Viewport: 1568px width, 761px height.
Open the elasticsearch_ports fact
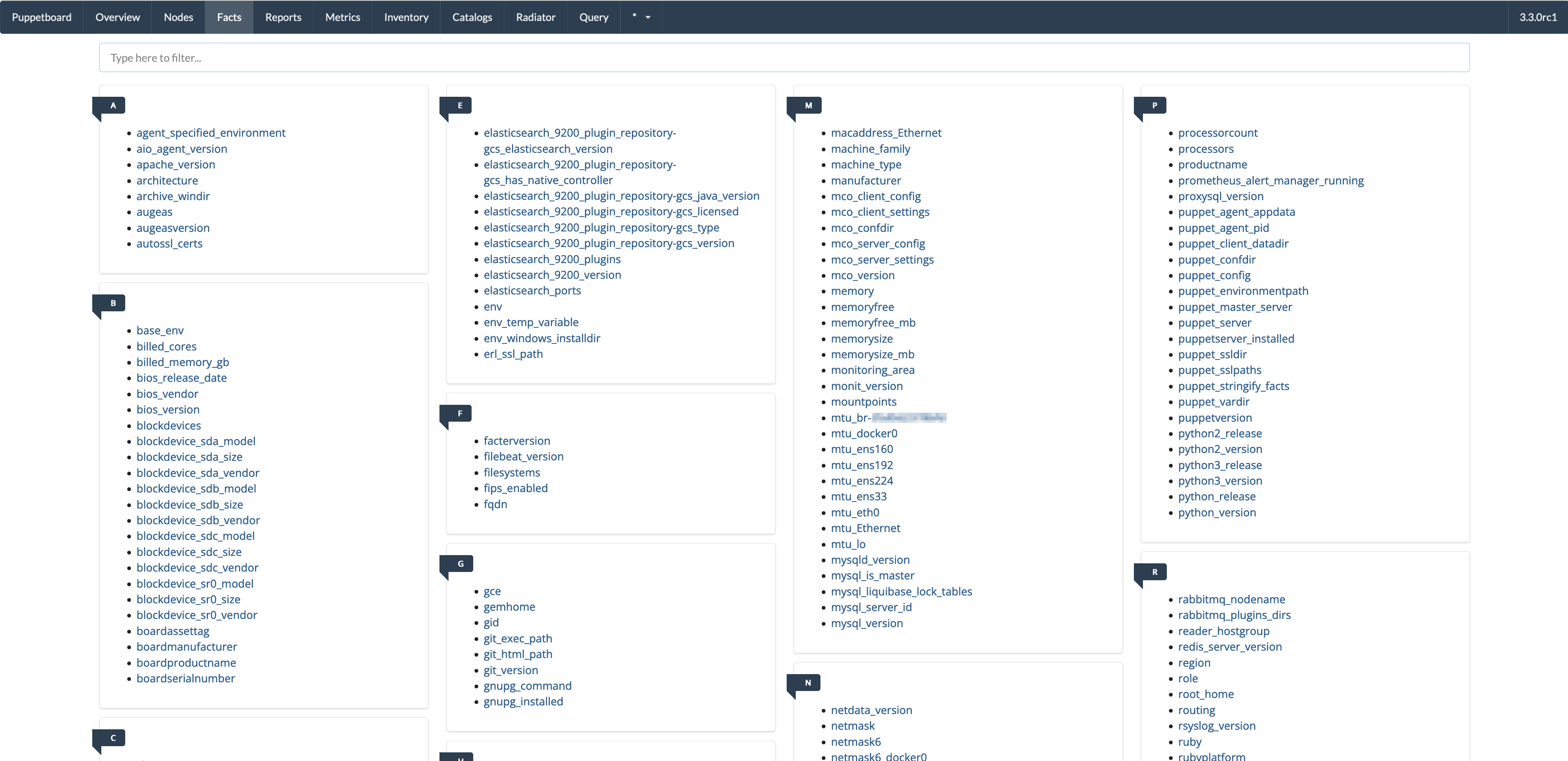(532, 290)
